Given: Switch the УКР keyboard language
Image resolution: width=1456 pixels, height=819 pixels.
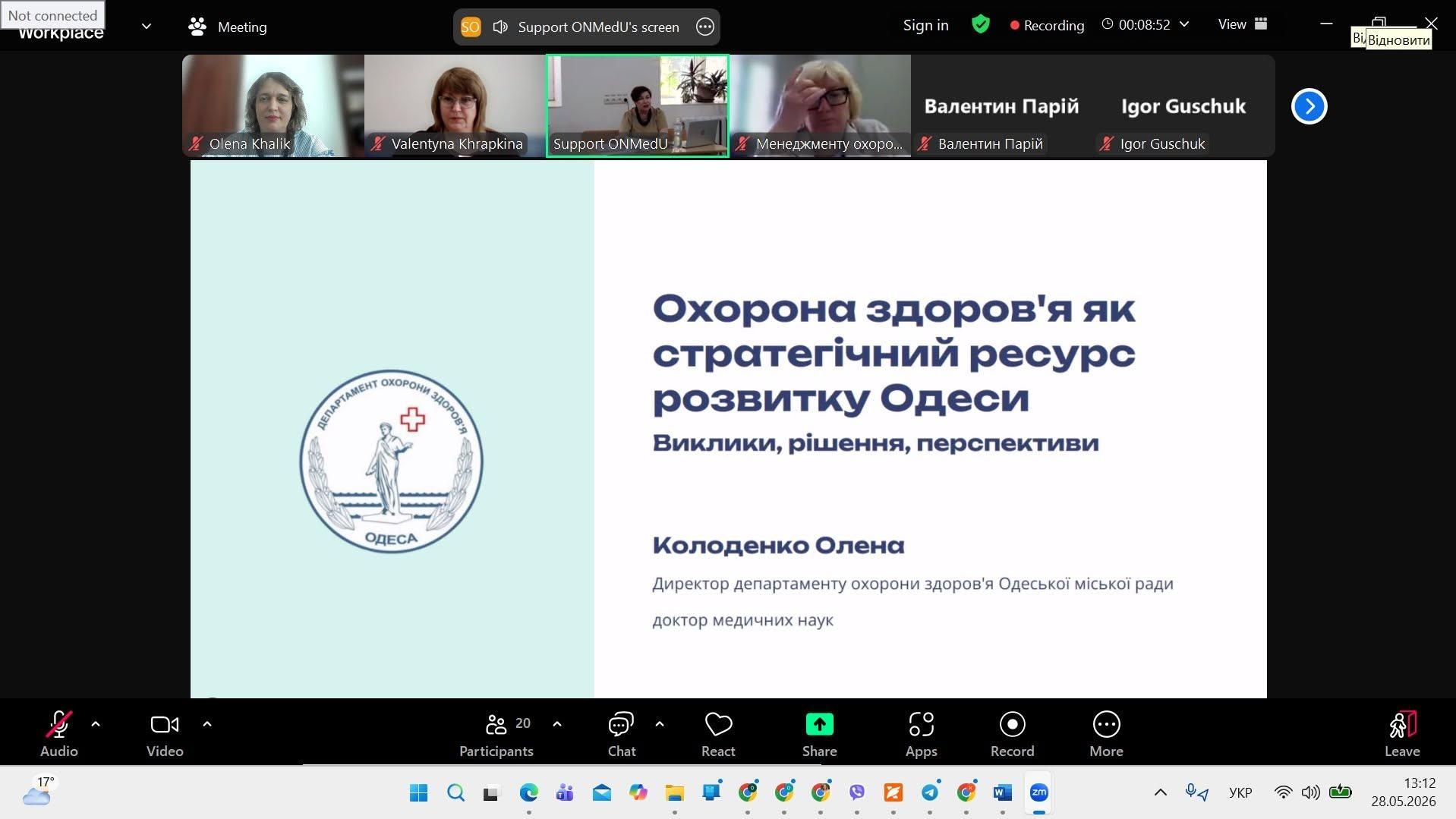Looking at the screenshot, I should point(1240,792).
